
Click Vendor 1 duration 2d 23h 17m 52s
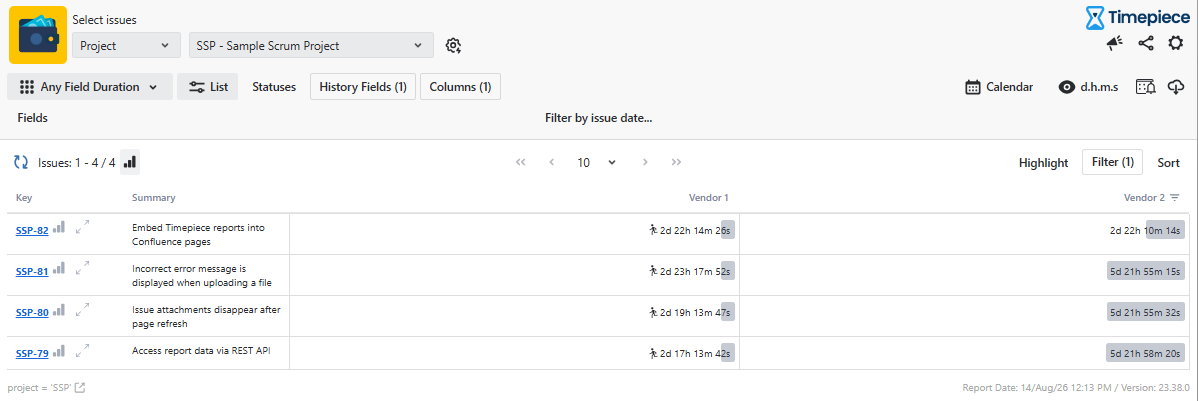(696, 271)
